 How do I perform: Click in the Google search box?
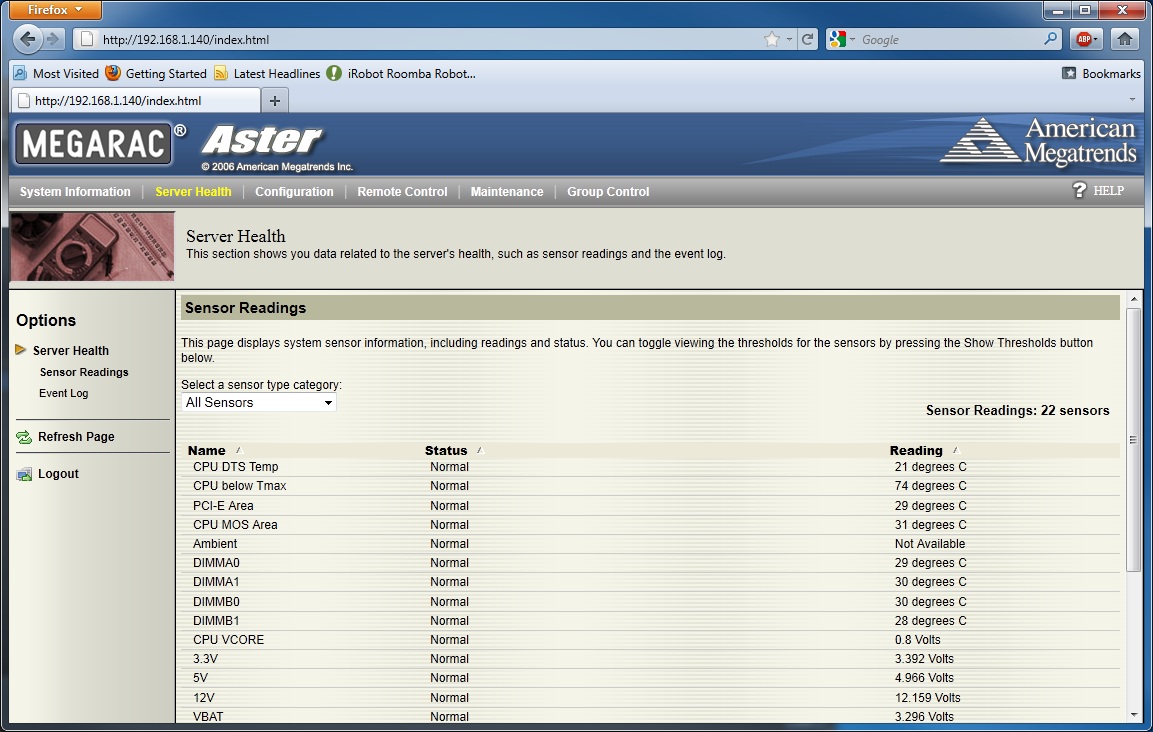[x=949, y=40]
